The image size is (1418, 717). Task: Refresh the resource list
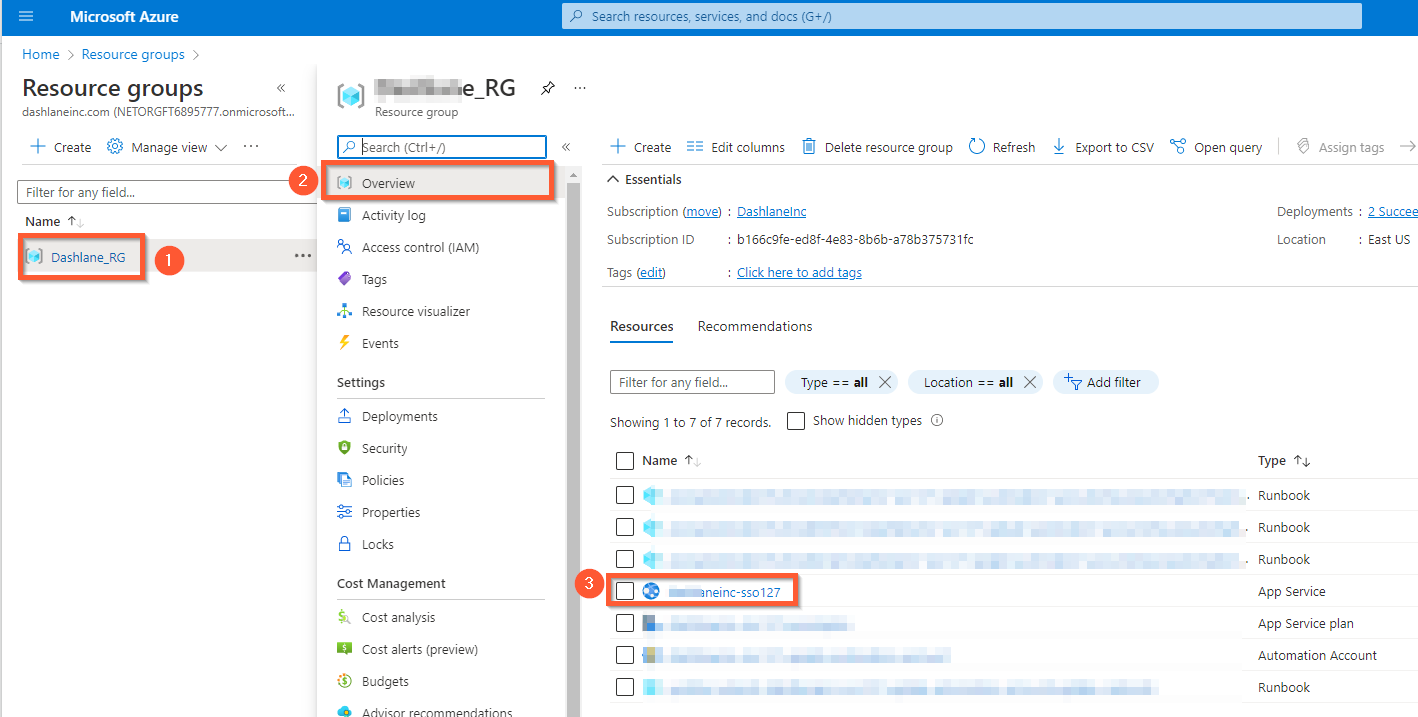click(1002, 147)
